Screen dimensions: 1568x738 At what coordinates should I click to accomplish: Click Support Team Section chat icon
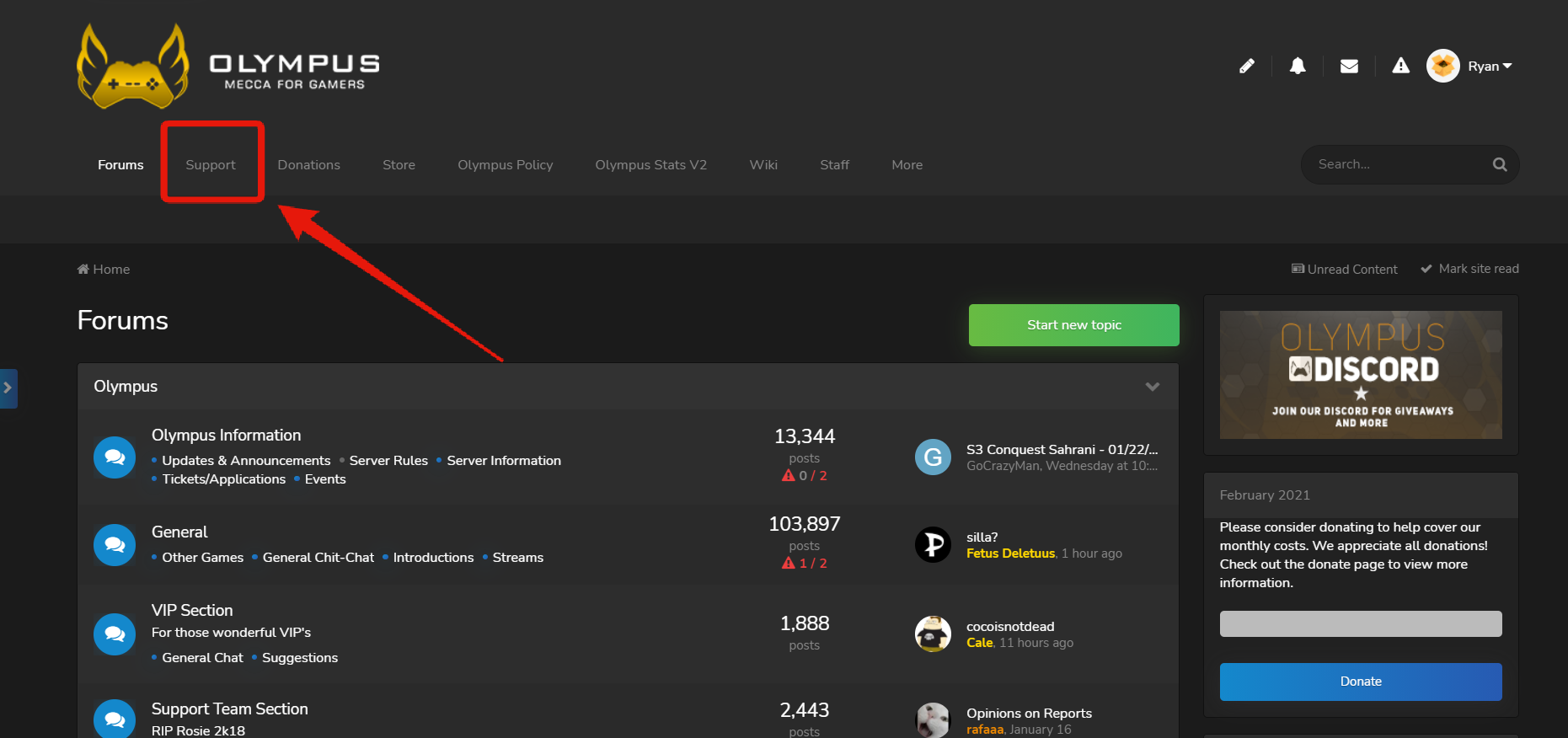[115, 719]
